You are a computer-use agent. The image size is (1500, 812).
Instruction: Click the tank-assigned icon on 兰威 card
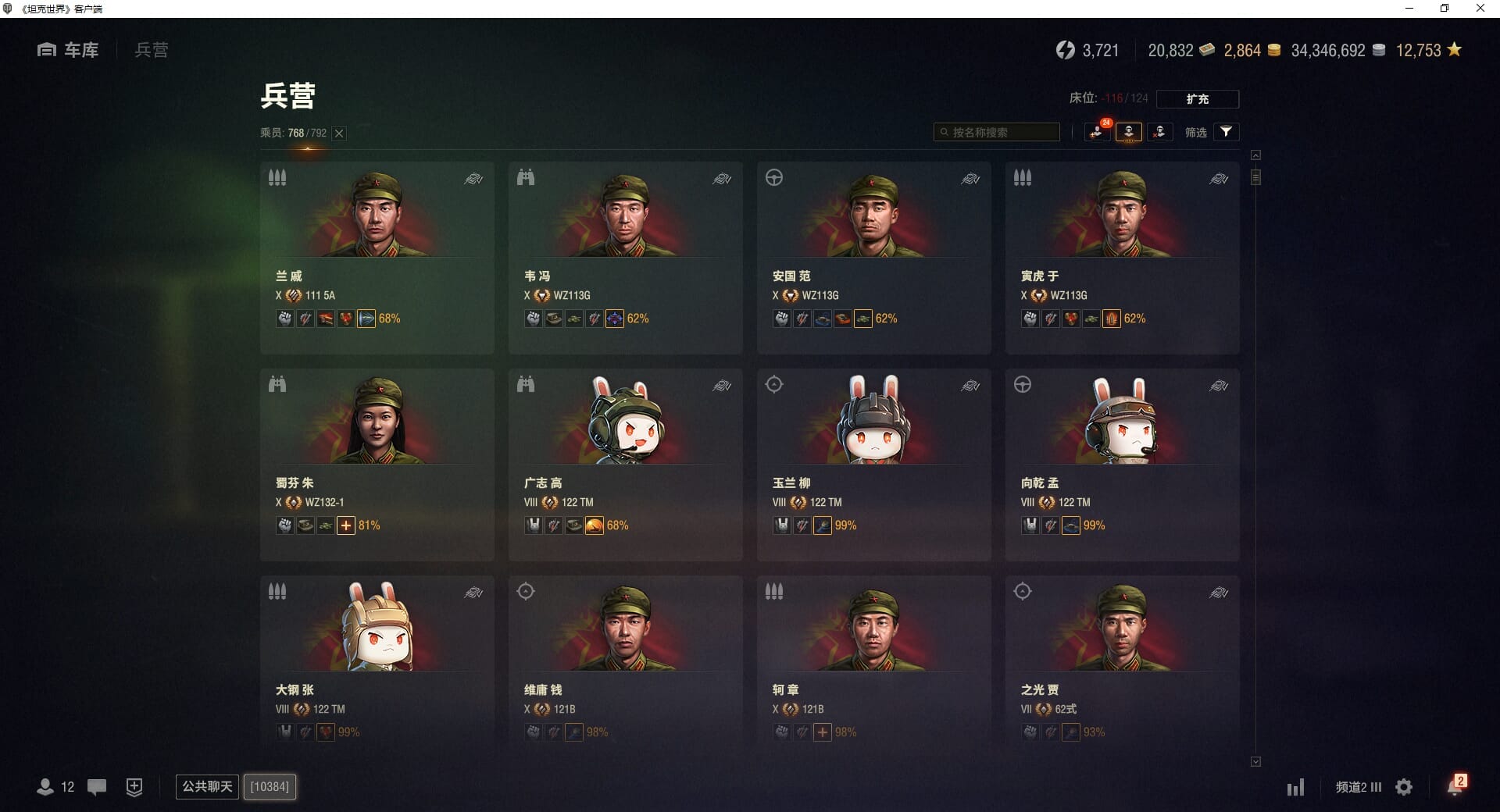(x=473, y=179)
